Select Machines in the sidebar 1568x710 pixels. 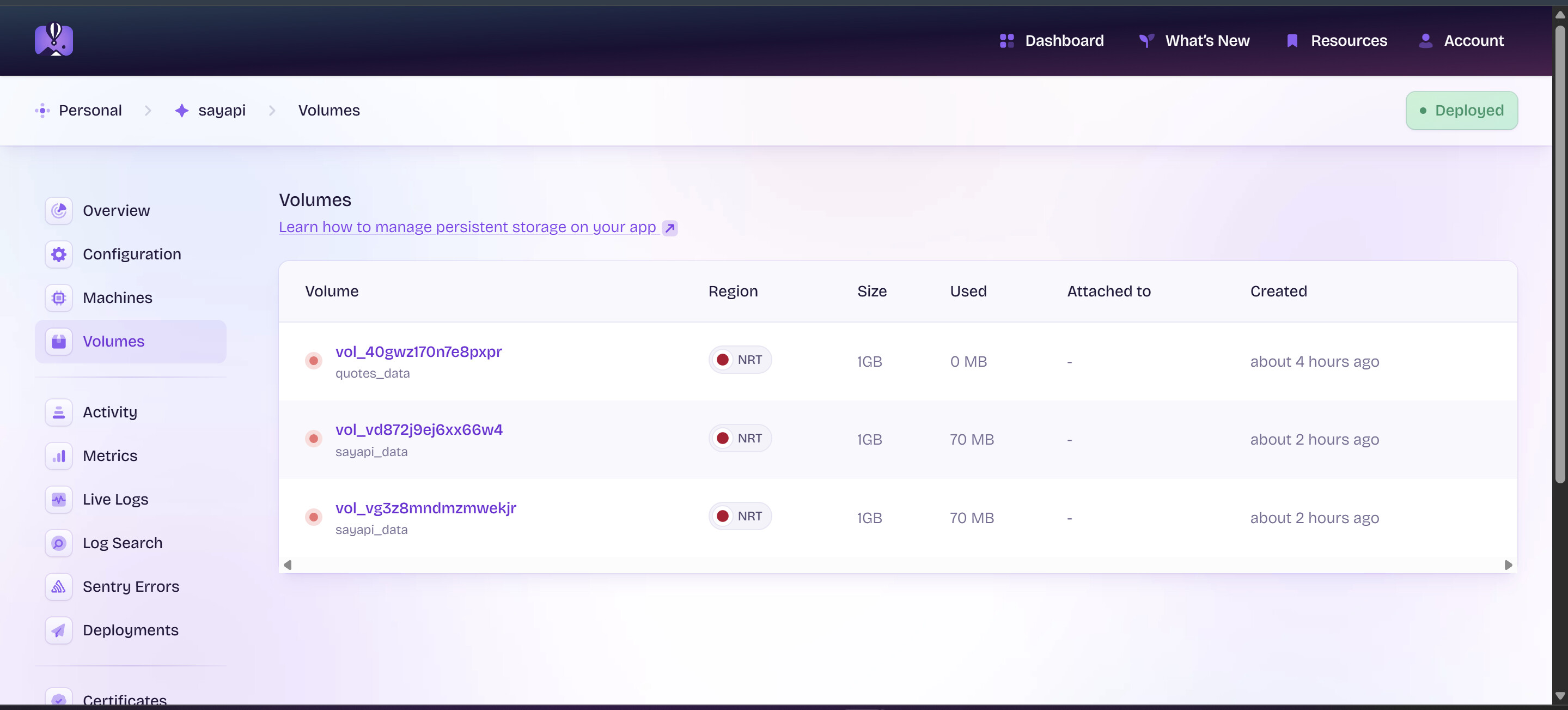(x=130, y=298)
